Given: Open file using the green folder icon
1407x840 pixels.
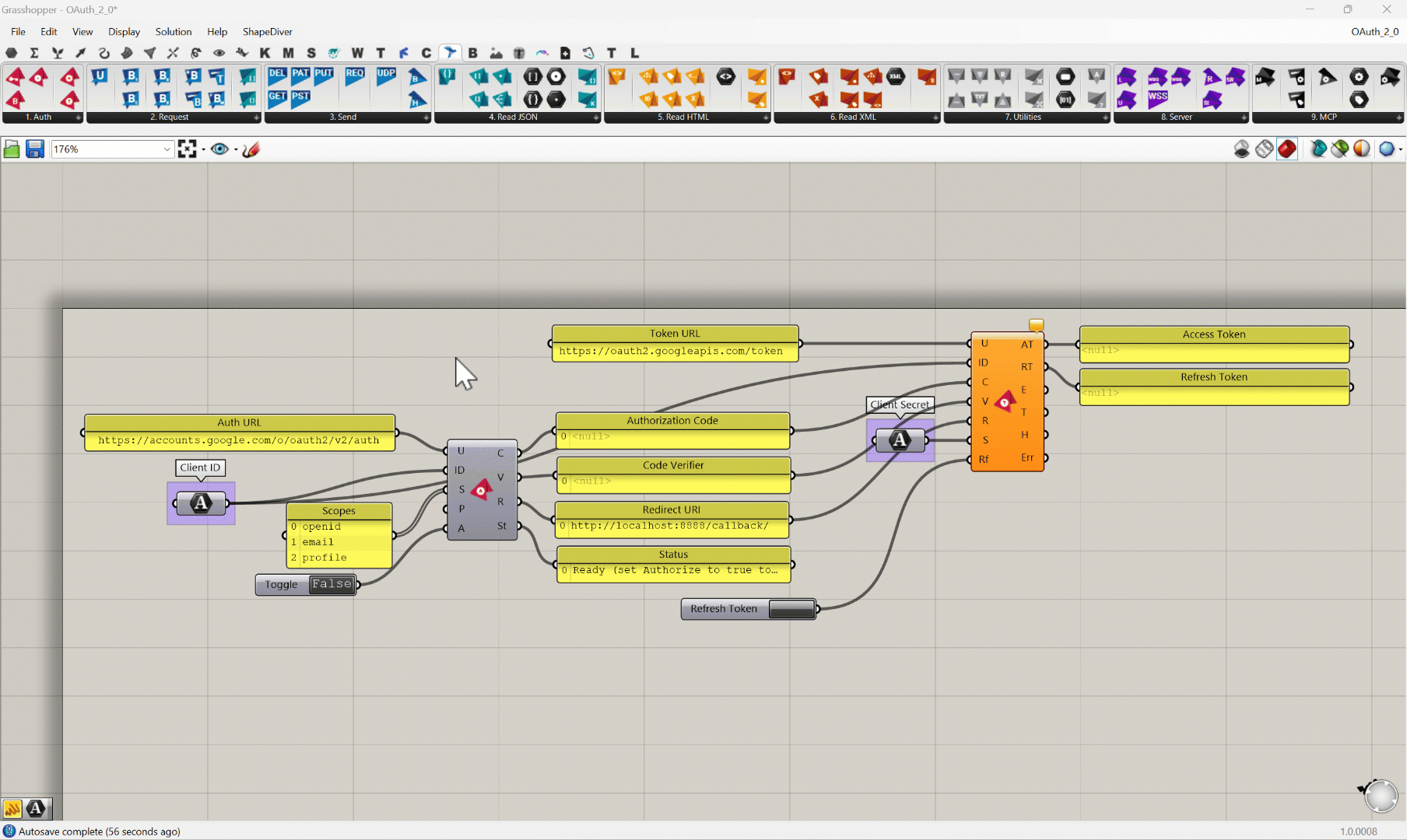Looking at the screenshot, I should pos(12,149).
